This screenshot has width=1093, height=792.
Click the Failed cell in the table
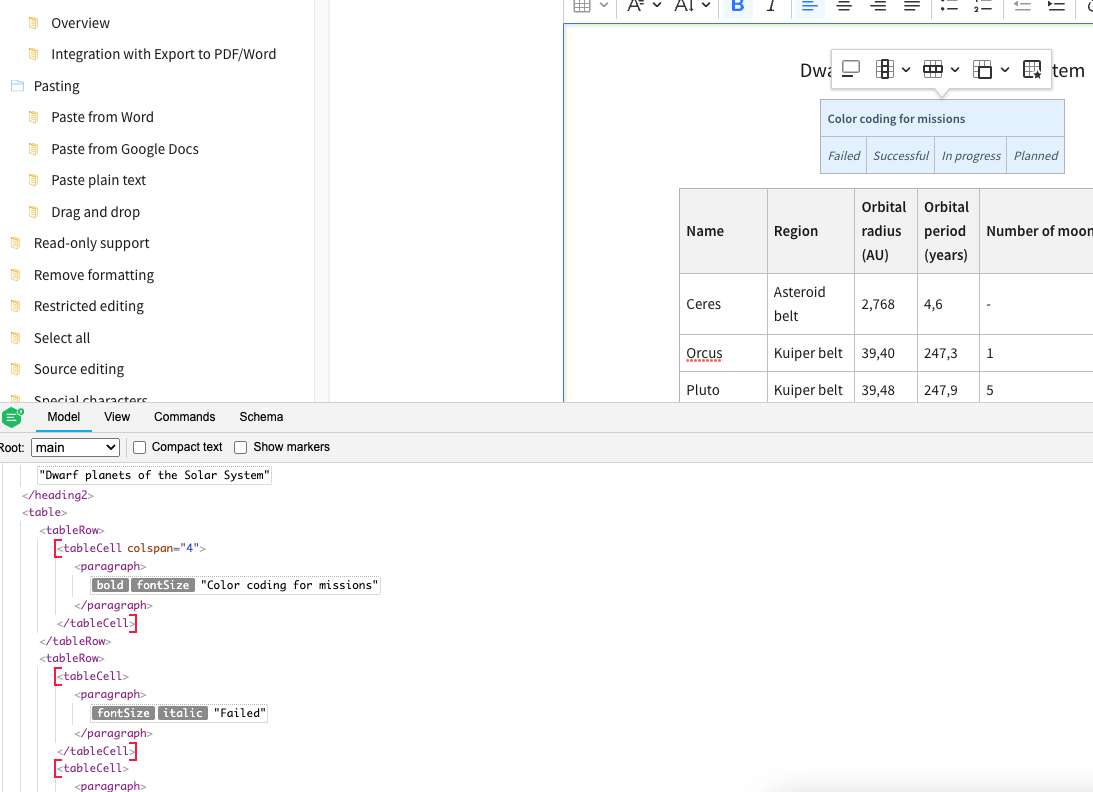(x=843, y=155)
